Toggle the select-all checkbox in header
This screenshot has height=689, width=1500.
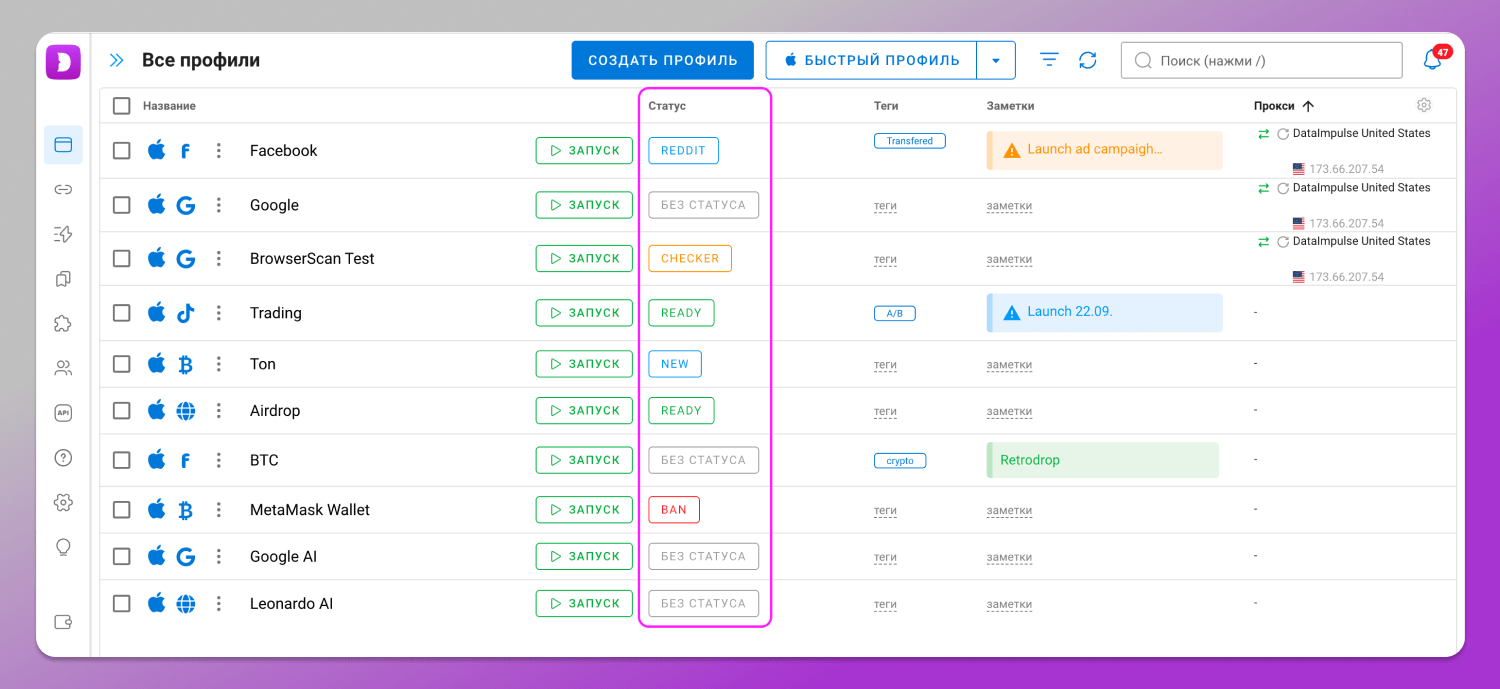[x=122, y=106]
